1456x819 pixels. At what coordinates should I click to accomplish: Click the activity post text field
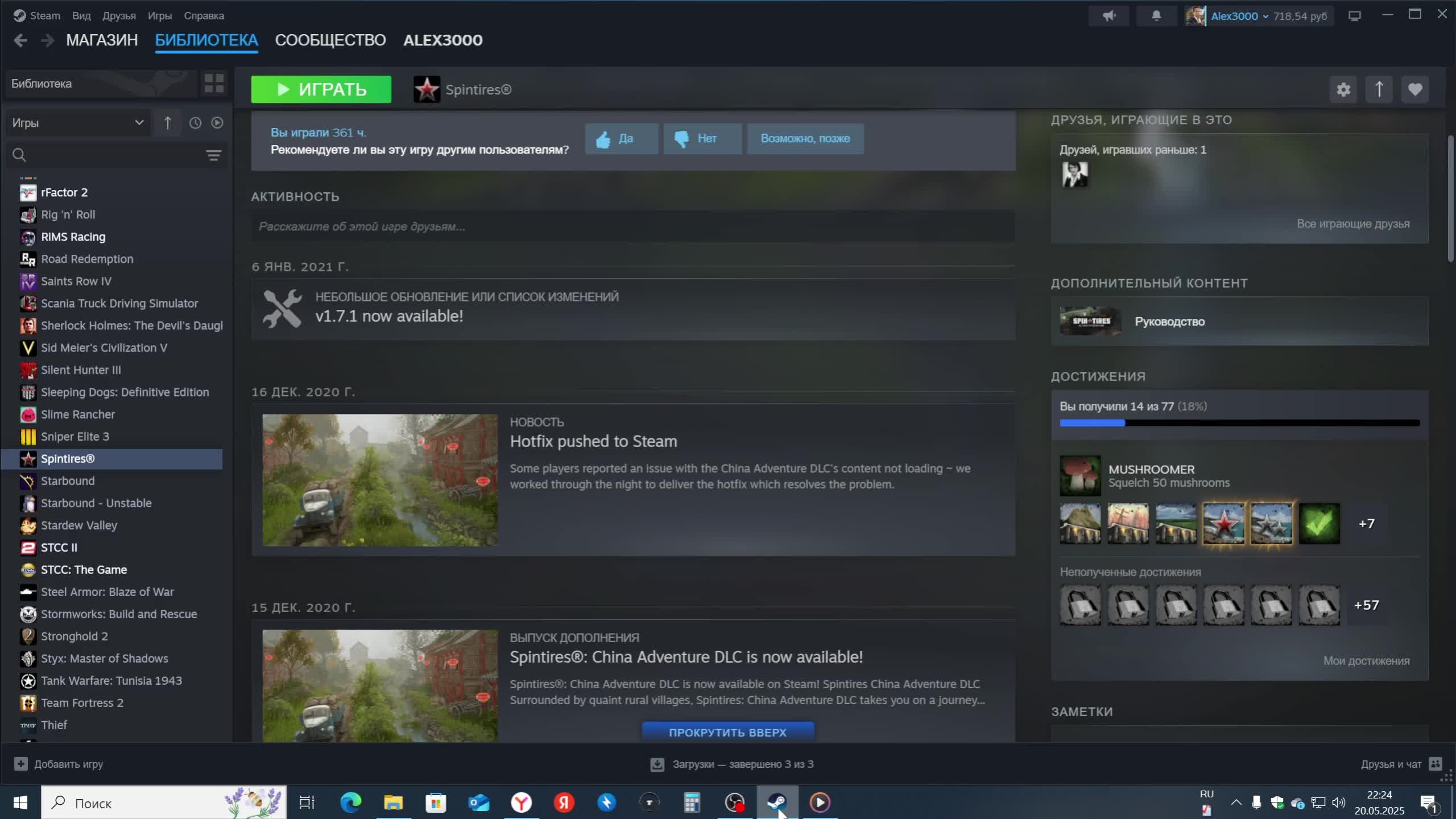pos(633,226)
